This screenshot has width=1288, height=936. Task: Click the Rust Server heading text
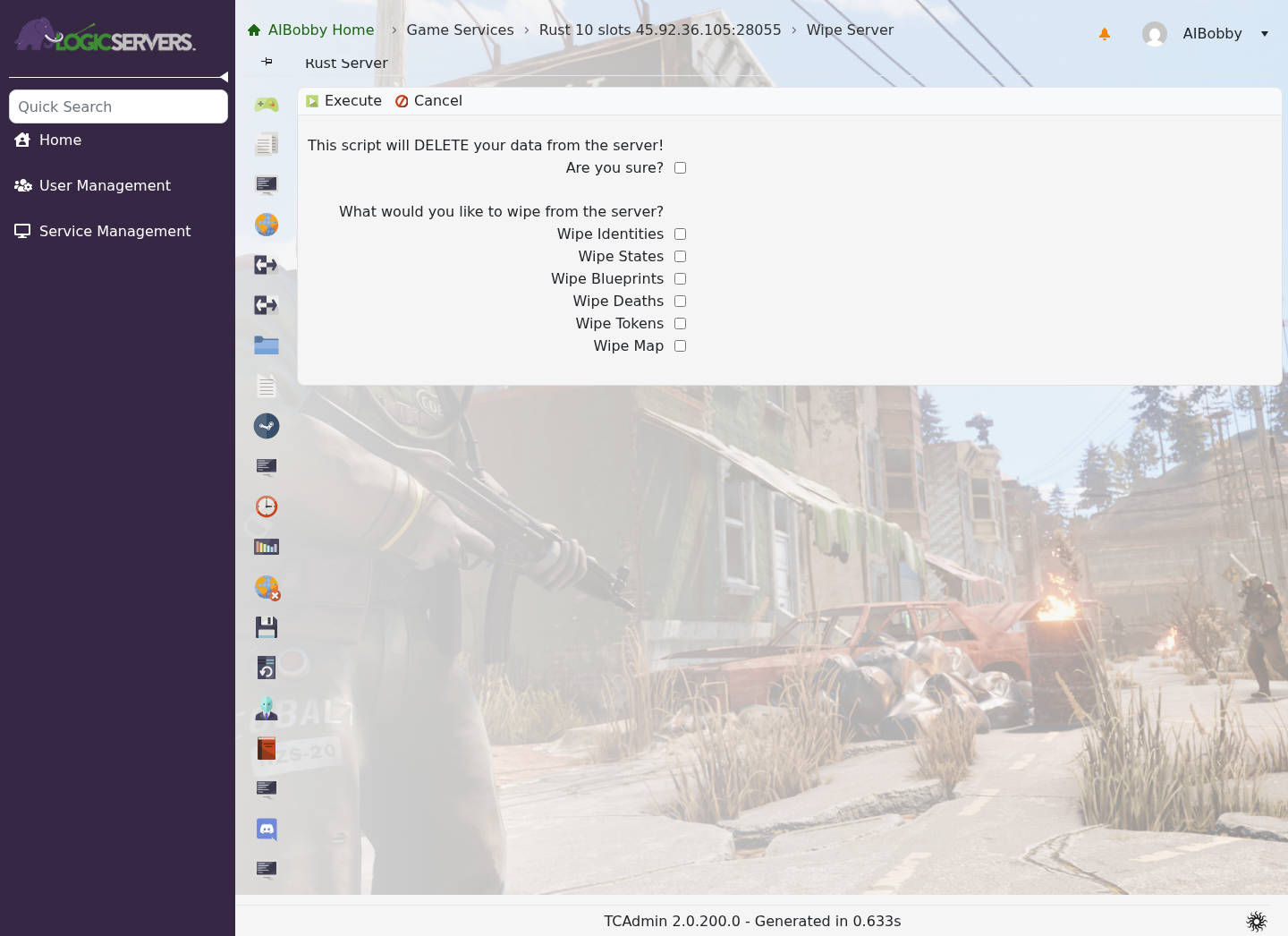[x=346, y=63]
